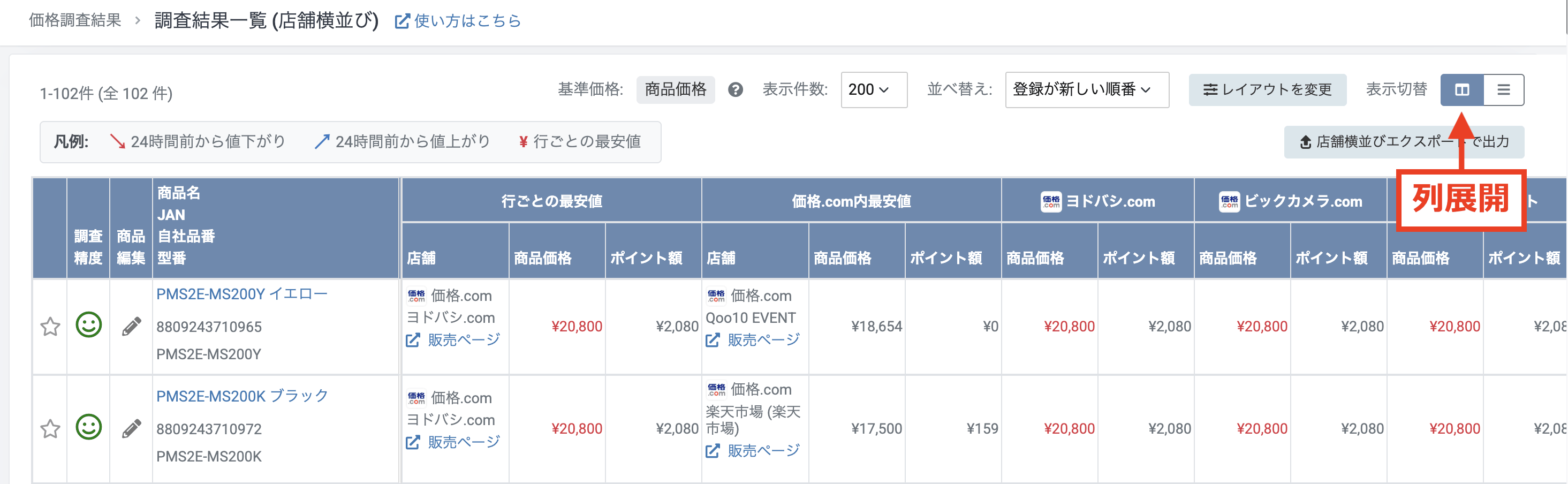Screen dimensions: 1568x484
Task: Click model number PMS2E-MS200Y text
Action: click(209, 354)
